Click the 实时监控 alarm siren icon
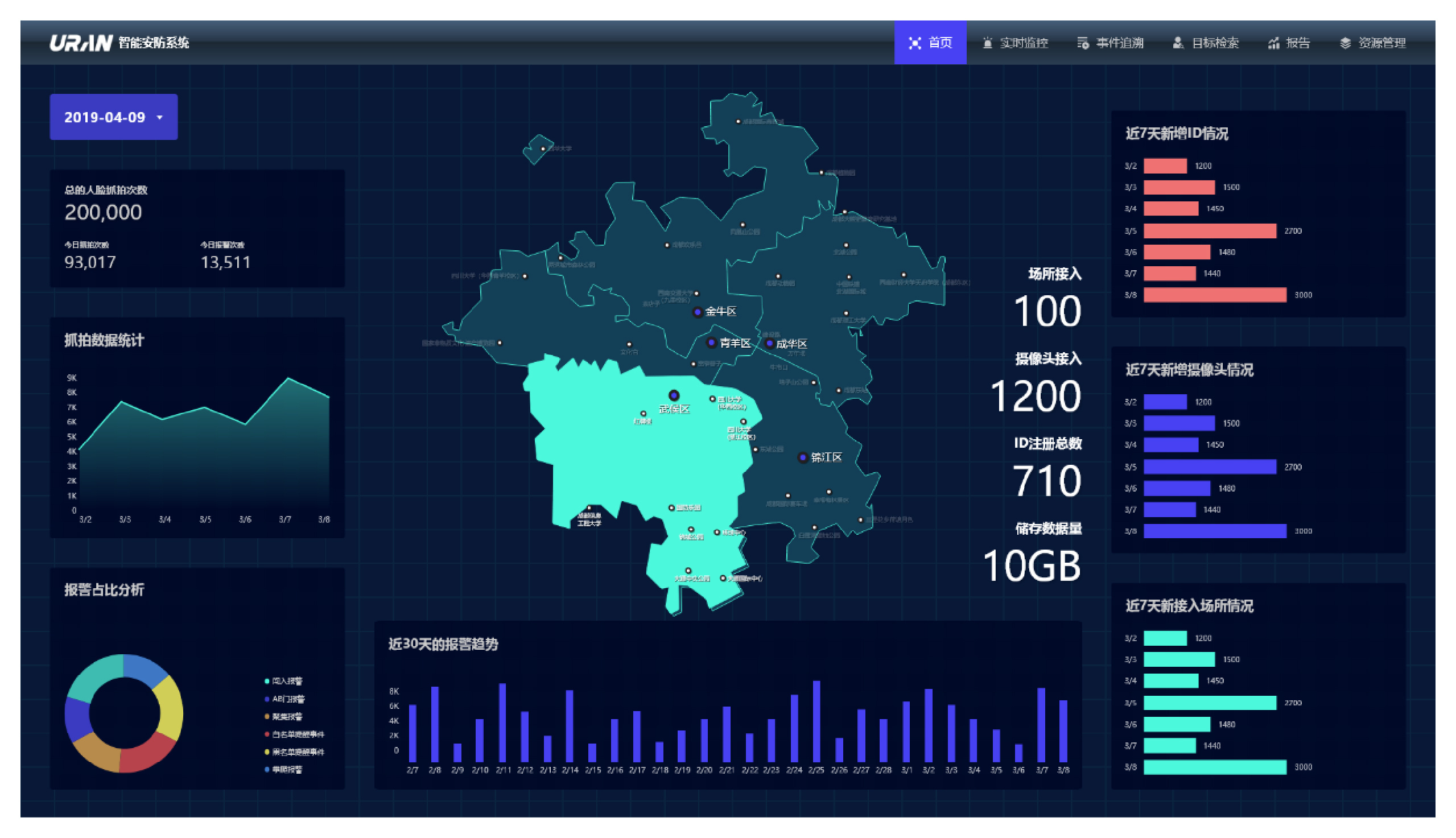 tap(987, 43)
